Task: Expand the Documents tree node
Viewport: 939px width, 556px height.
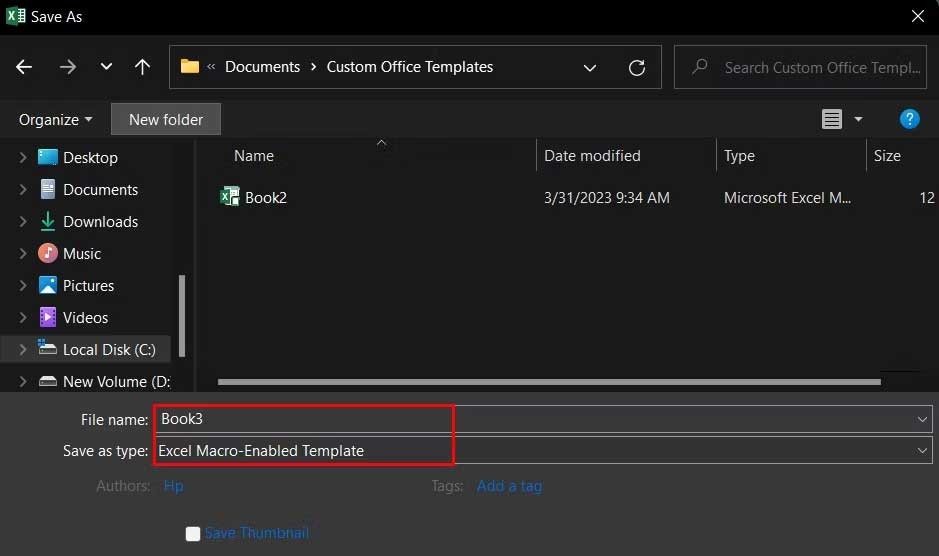Action: (x=23, y=189)
